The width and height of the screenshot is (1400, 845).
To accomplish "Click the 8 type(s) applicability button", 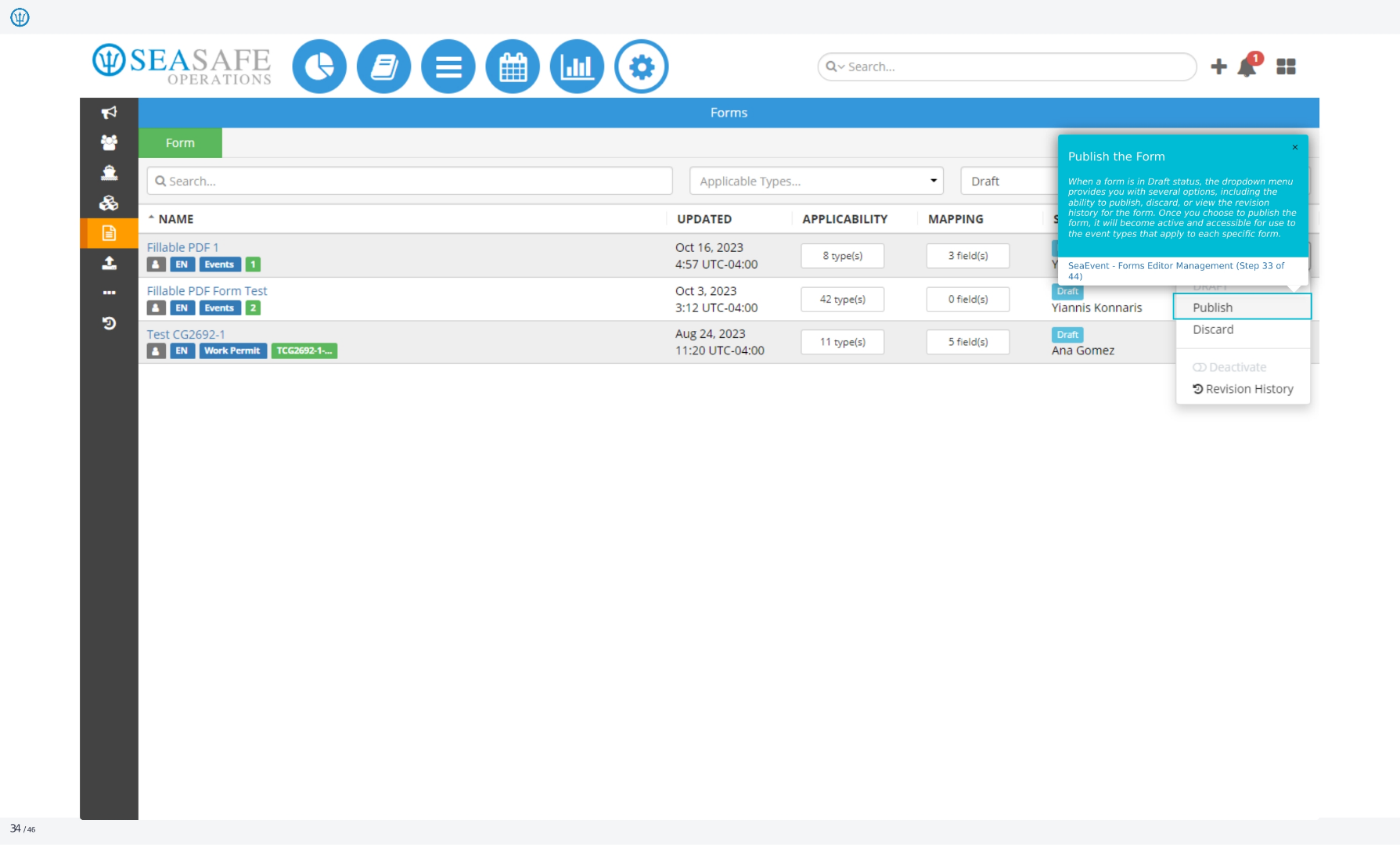I will point(842,256).
